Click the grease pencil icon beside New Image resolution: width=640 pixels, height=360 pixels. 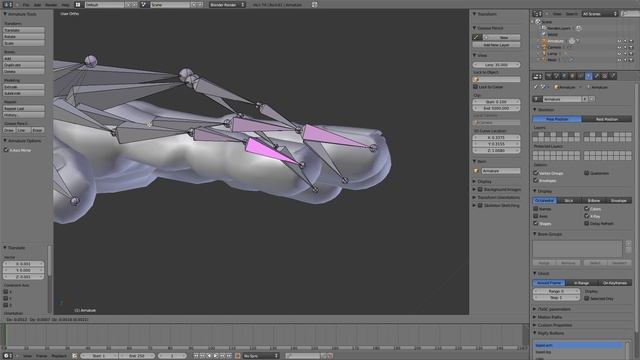click(x=476, y=37)
